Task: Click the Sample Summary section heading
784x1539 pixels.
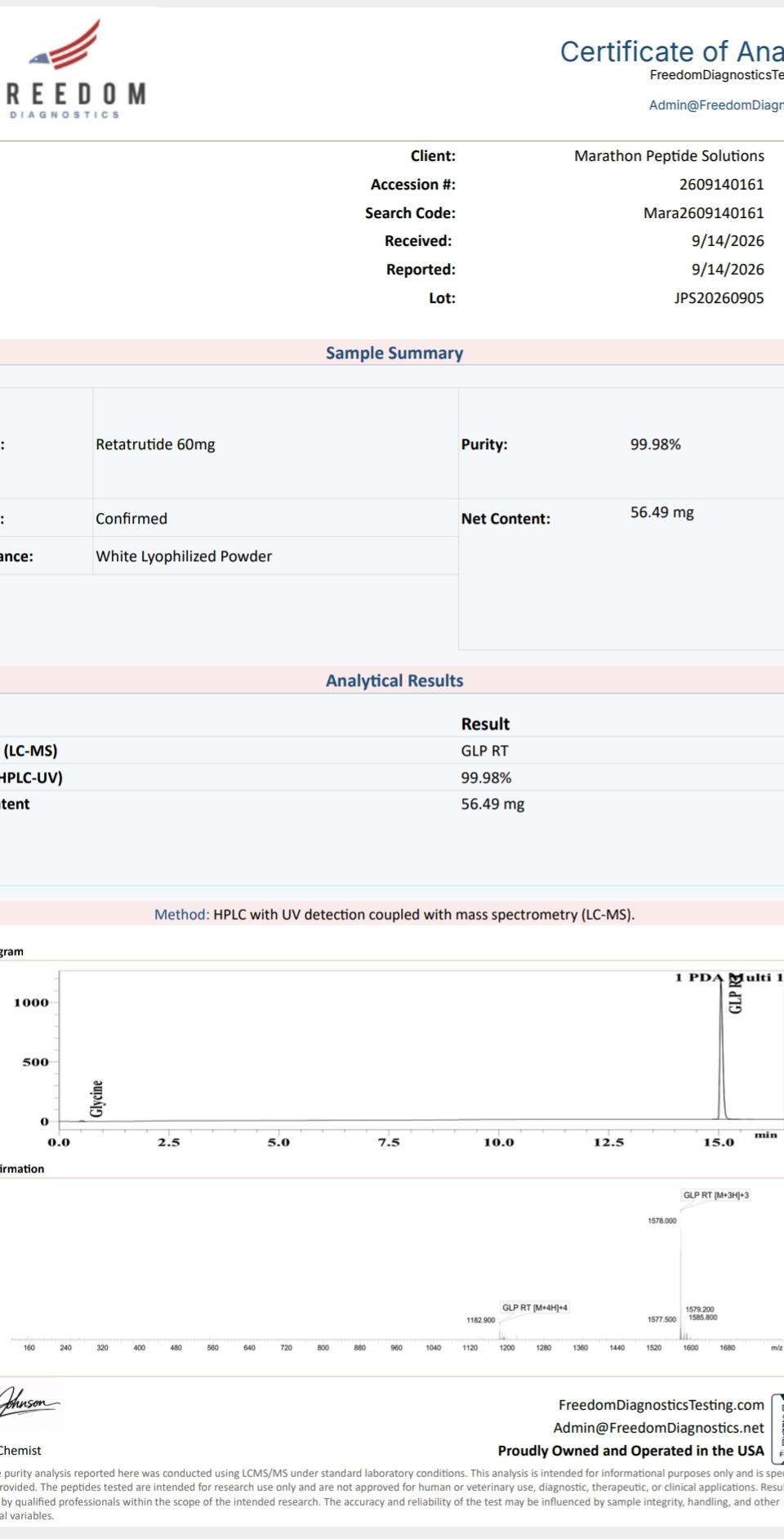Action: click(394, 353)
